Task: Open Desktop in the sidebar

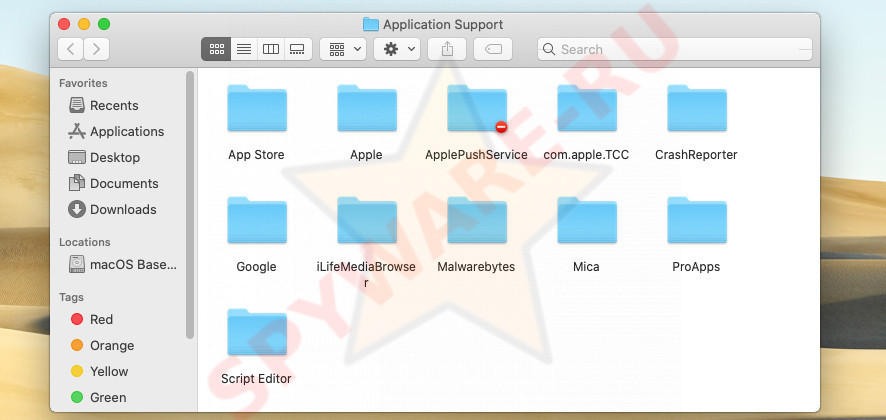Action: pos(104,157)
